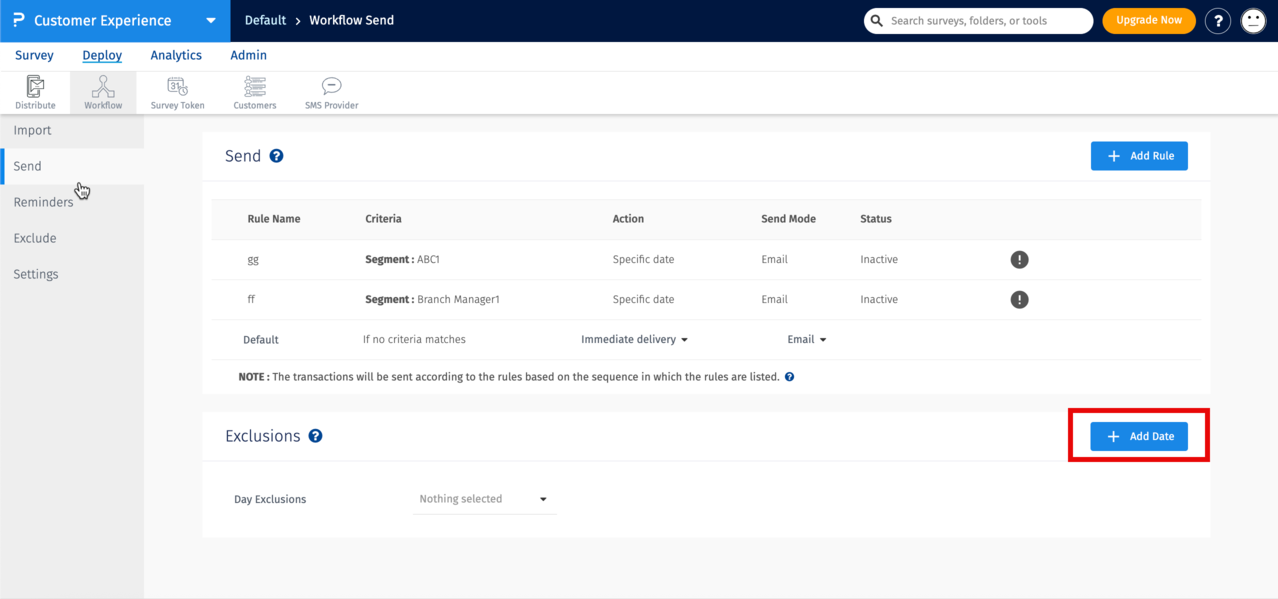
Task: Switch to the Analytics tab
Action: point(176,55)
